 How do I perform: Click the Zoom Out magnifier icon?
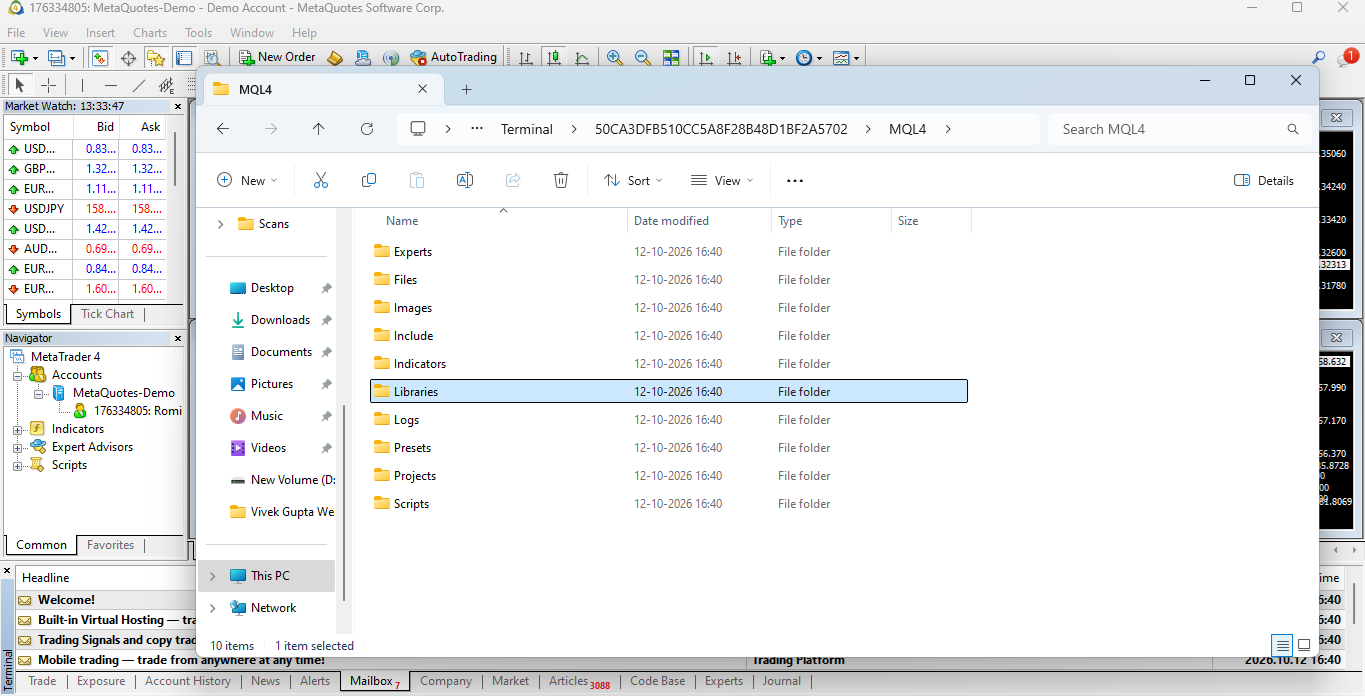pos(643,58)
